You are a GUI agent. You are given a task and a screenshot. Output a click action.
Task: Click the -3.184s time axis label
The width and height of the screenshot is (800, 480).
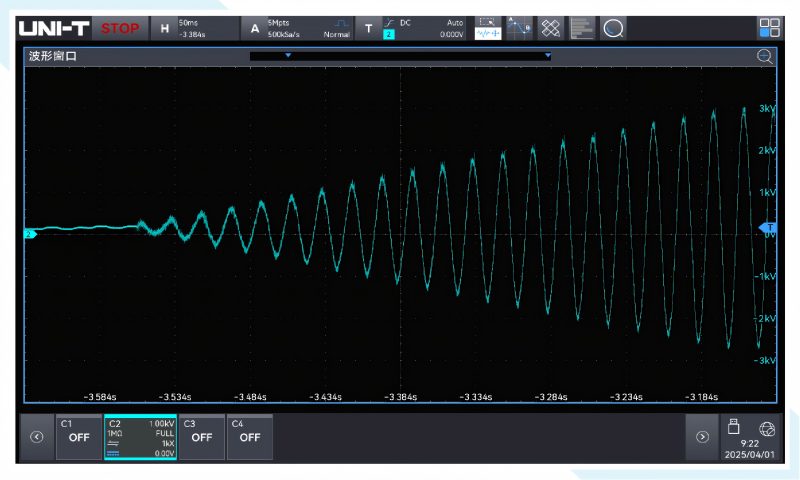click(702, 396)
